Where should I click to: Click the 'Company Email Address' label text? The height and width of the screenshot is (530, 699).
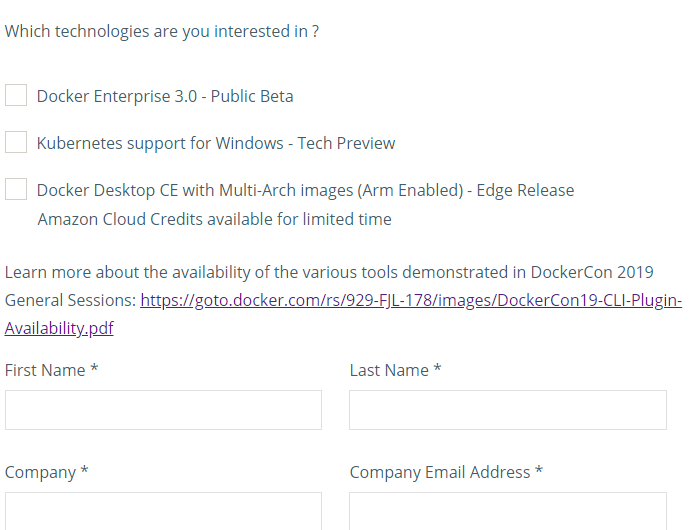[439, 473]
